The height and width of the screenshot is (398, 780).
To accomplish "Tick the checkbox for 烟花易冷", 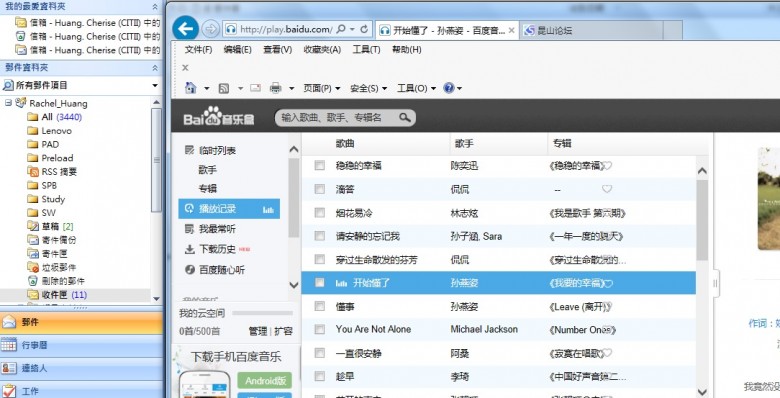I will [320, 212].
